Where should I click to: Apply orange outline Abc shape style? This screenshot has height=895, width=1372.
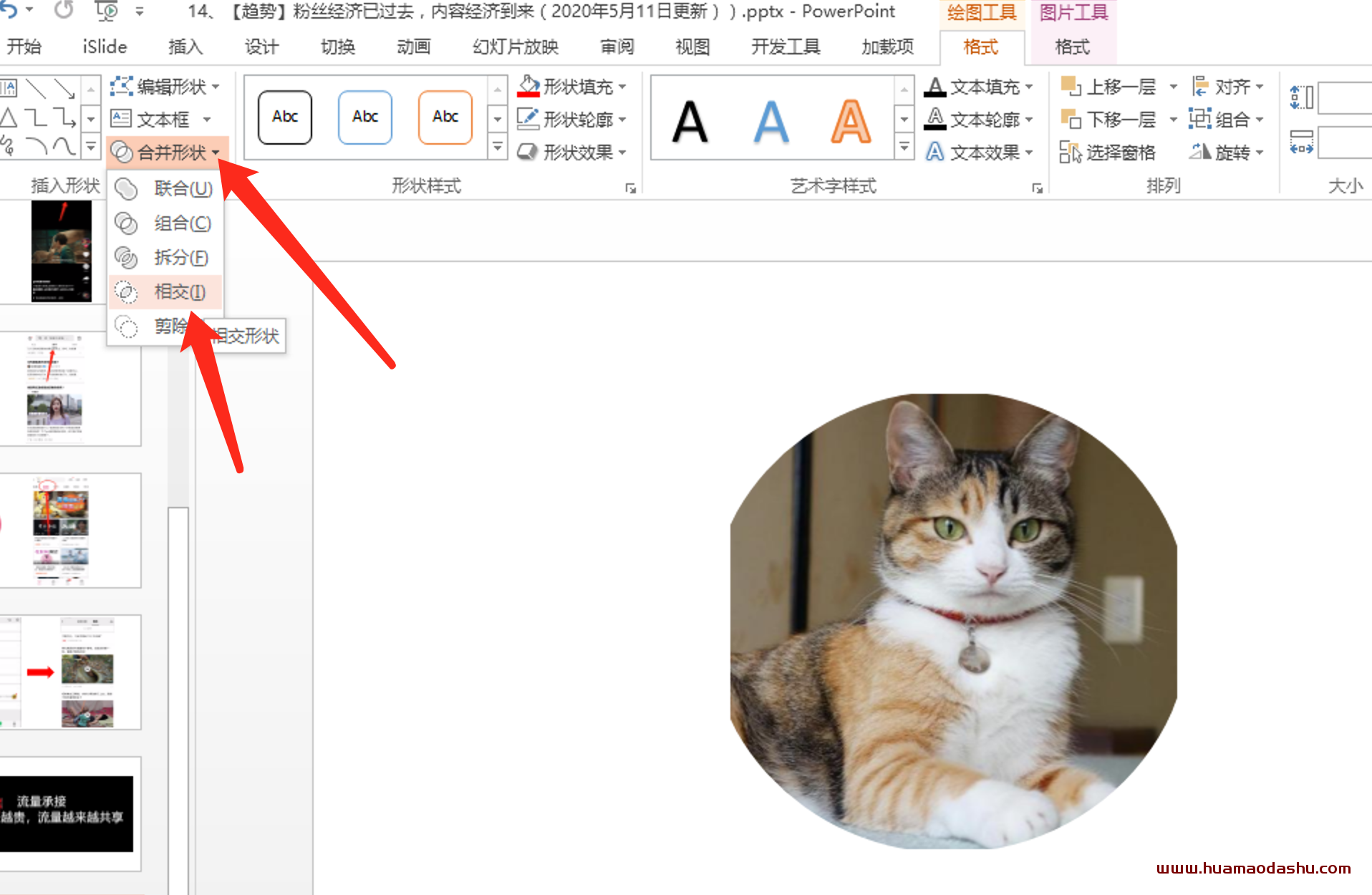pos(445,117)
